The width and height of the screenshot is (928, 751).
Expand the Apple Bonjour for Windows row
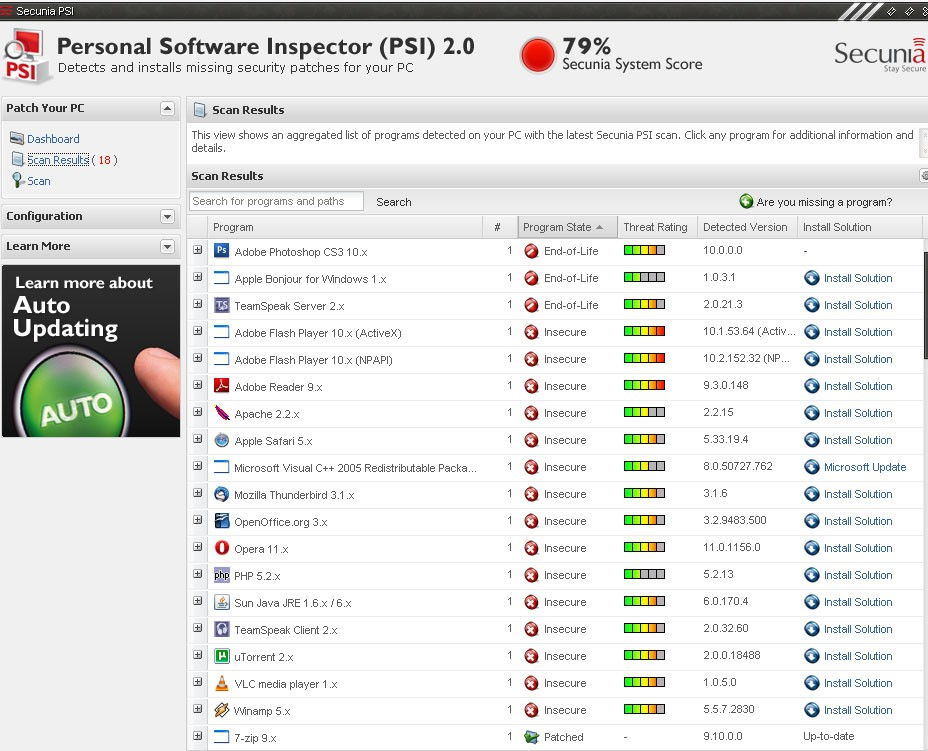point(198,277)
